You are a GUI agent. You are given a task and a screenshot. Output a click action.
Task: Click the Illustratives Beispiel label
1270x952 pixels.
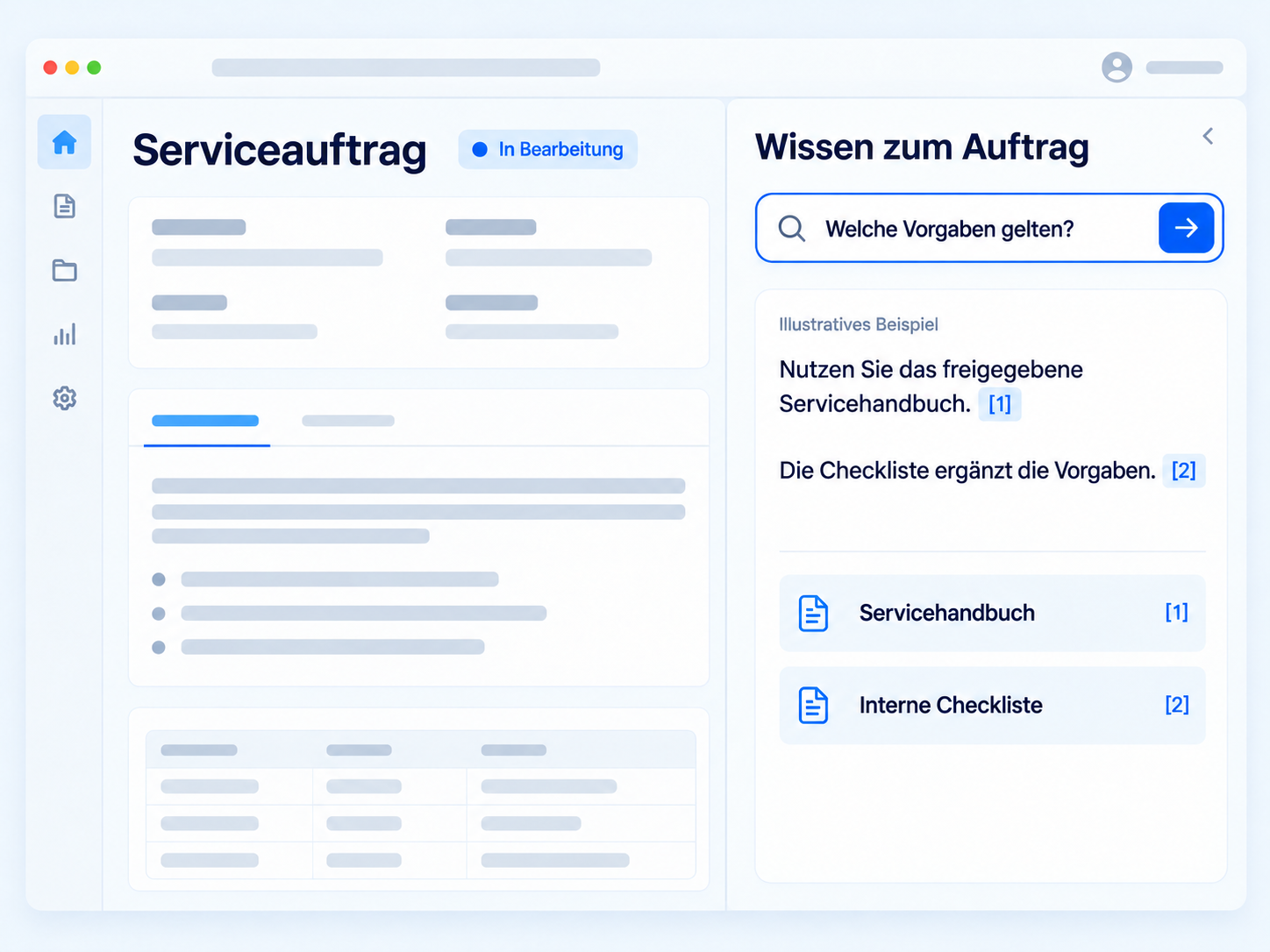pyautogui.click(x=859, y=324)
